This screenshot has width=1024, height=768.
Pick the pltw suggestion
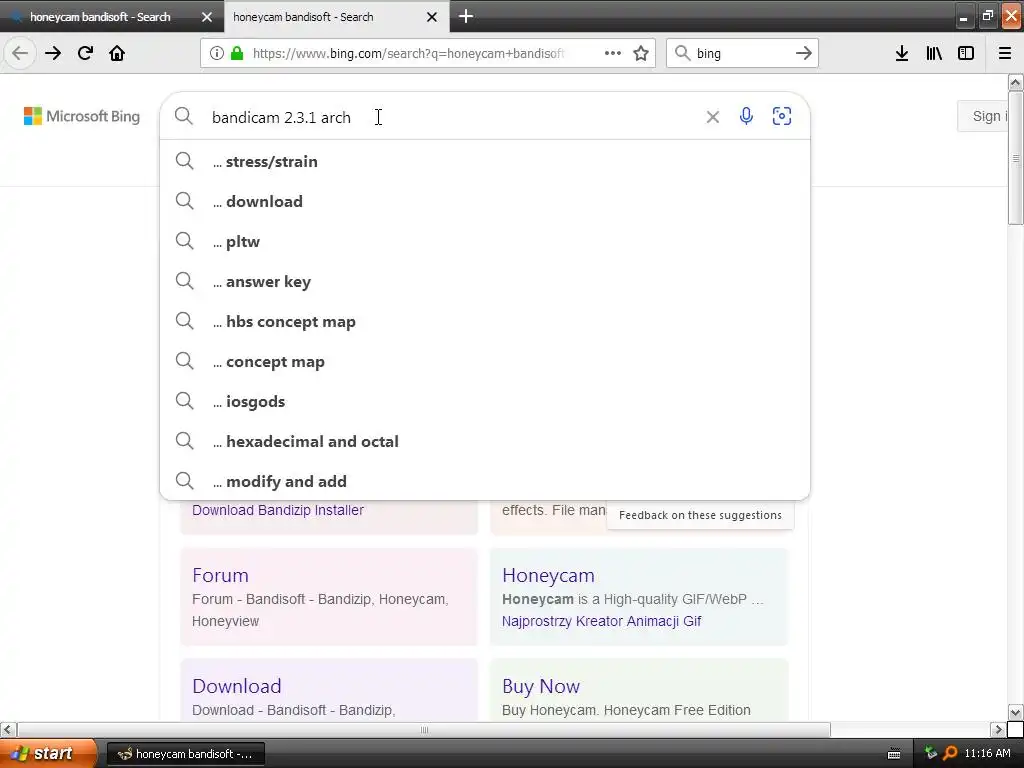[485, 242]
